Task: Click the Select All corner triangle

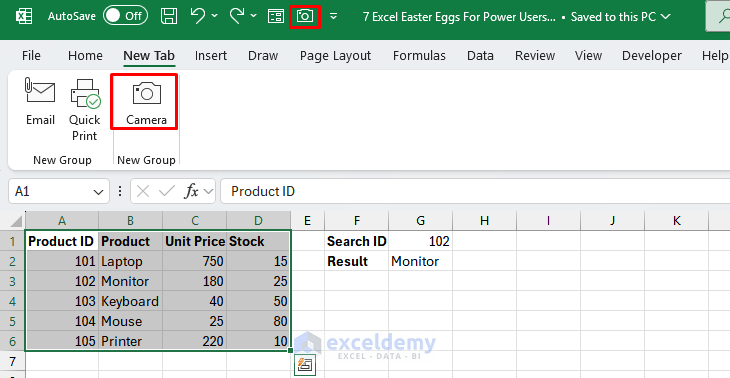Action: click(x=16, y=221)
